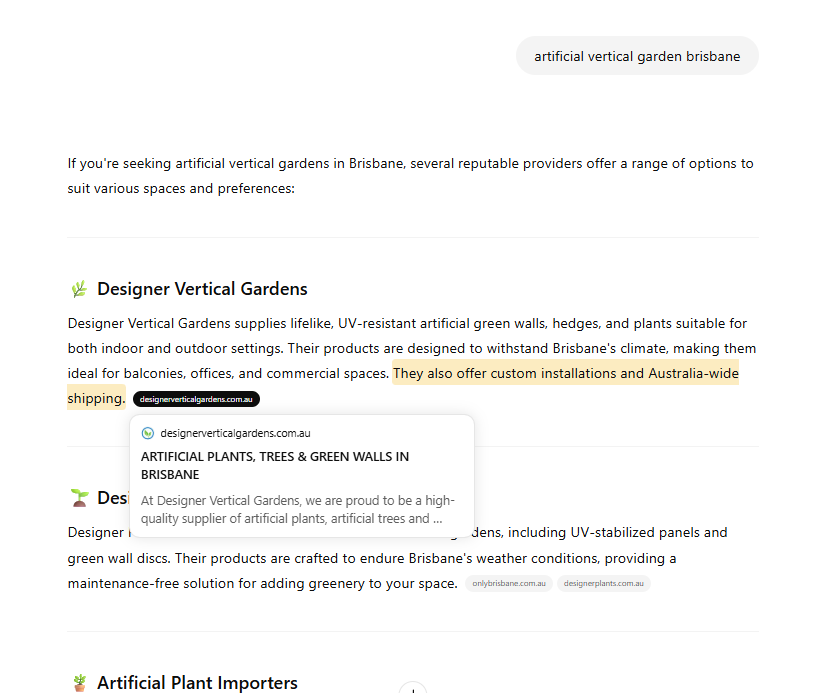
Task: Click the maintenance-free solution sentence
Action: [262, 583]
